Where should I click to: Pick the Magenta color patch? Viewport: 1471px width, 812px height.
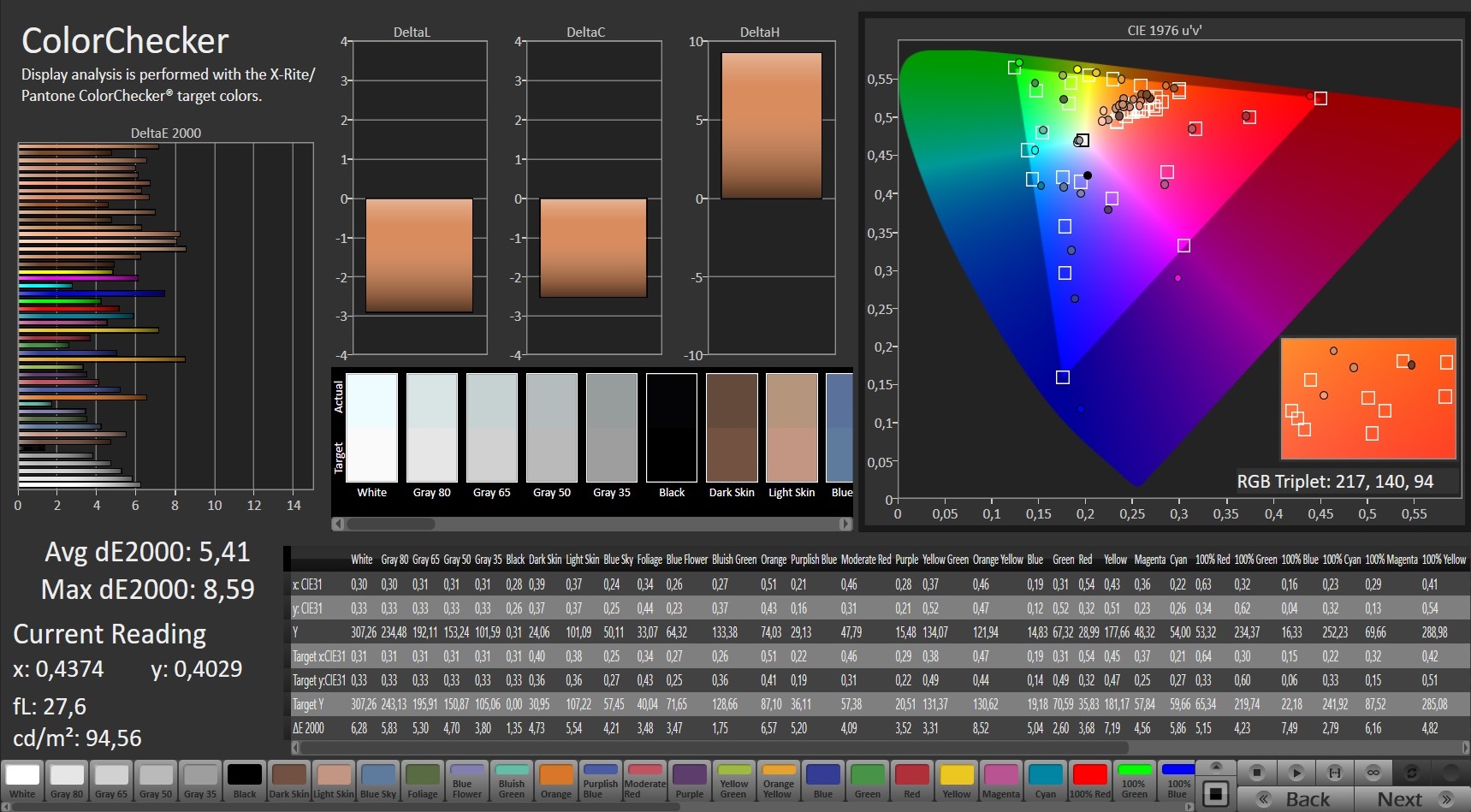[x=1001, y=780]
